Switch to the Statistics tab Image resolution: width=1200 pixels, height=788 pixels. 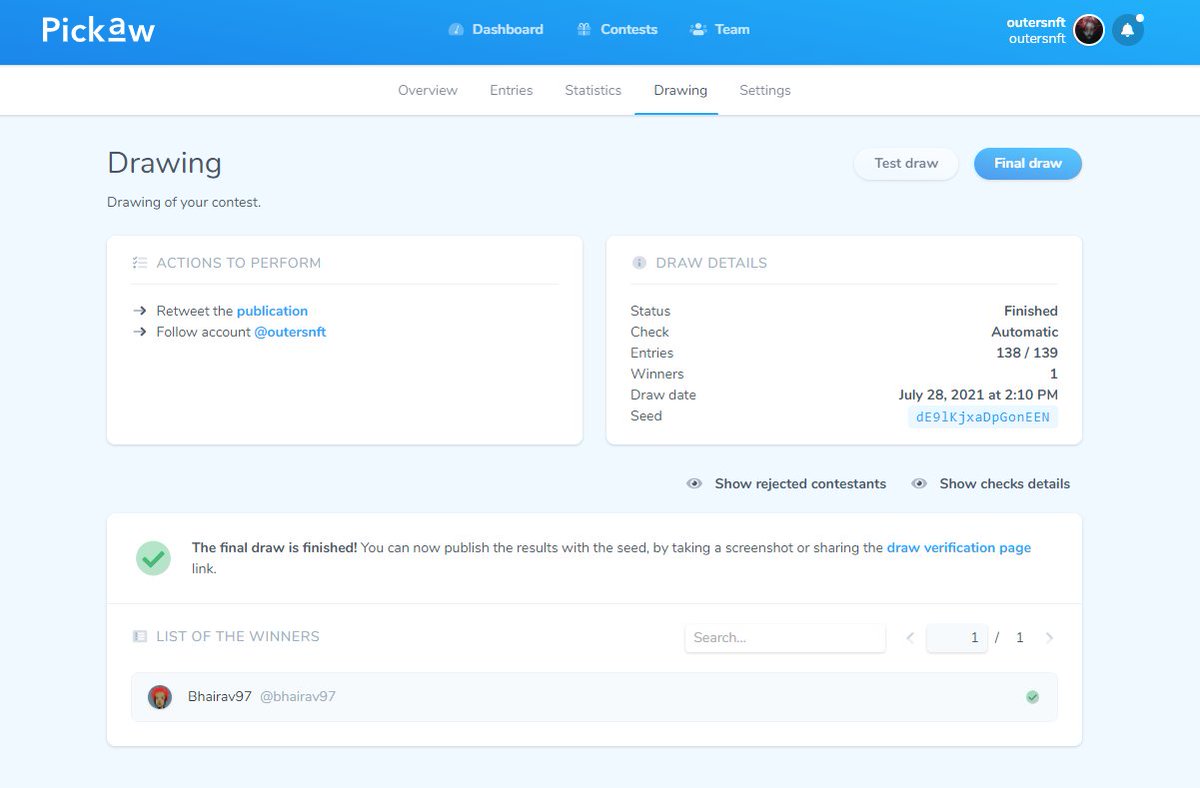point(593,90)
